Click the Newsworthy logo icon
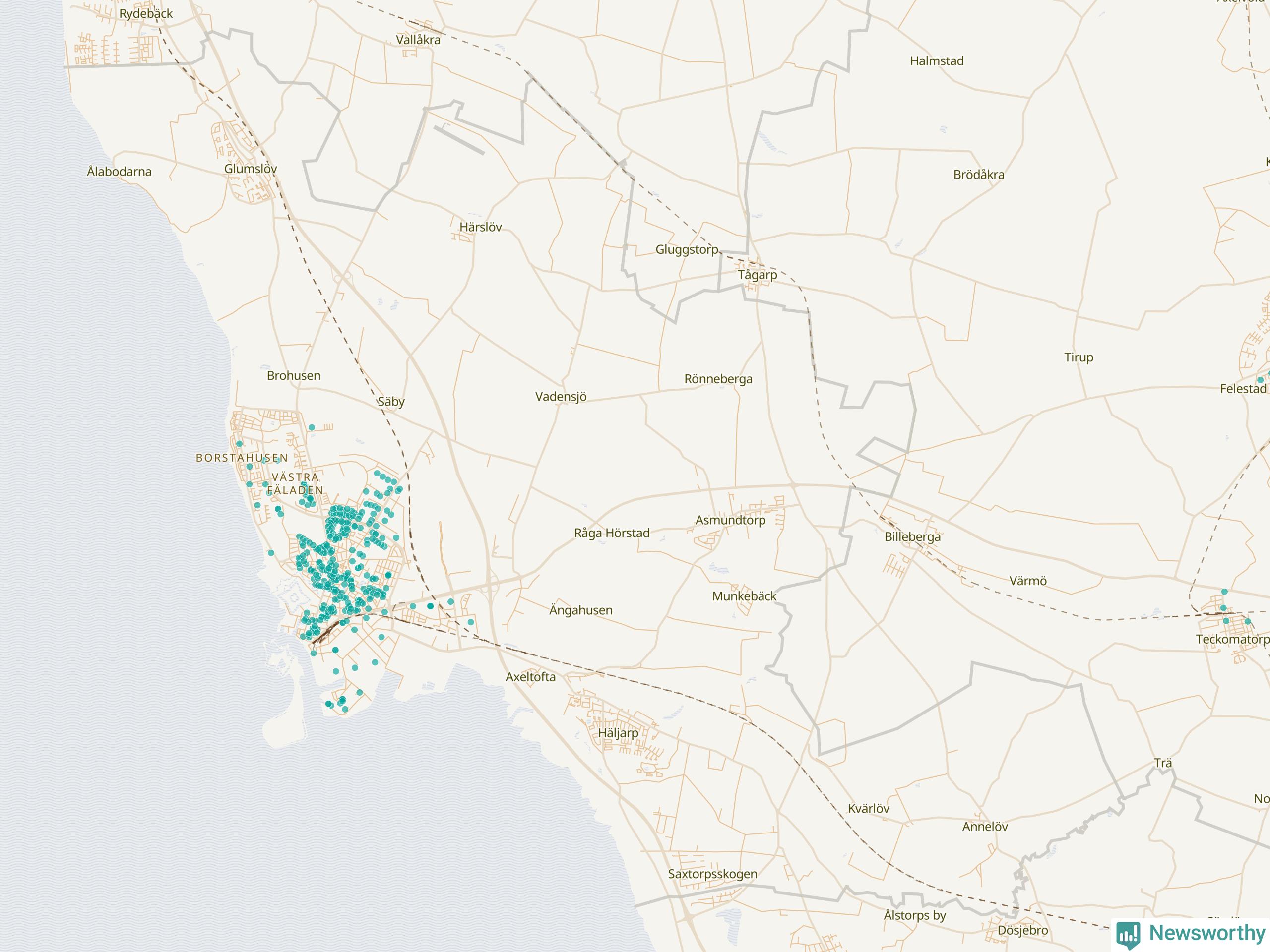The width and height of the screenshot is (1270, 952). point(1128,935)
